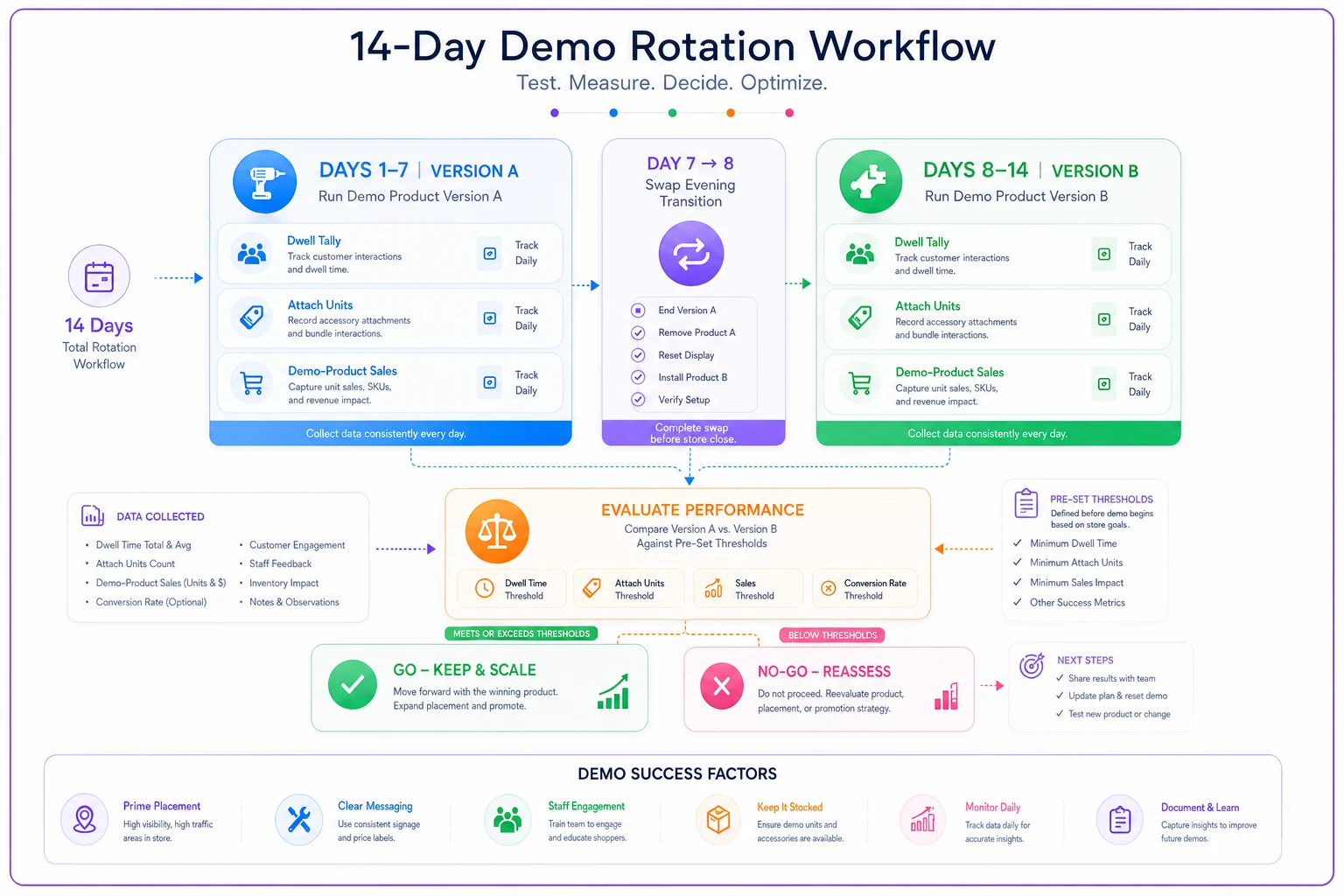1344x896 pixels.
Task: Click the Document & Learn clipboard icon
Action: [x=1120, y=820]
